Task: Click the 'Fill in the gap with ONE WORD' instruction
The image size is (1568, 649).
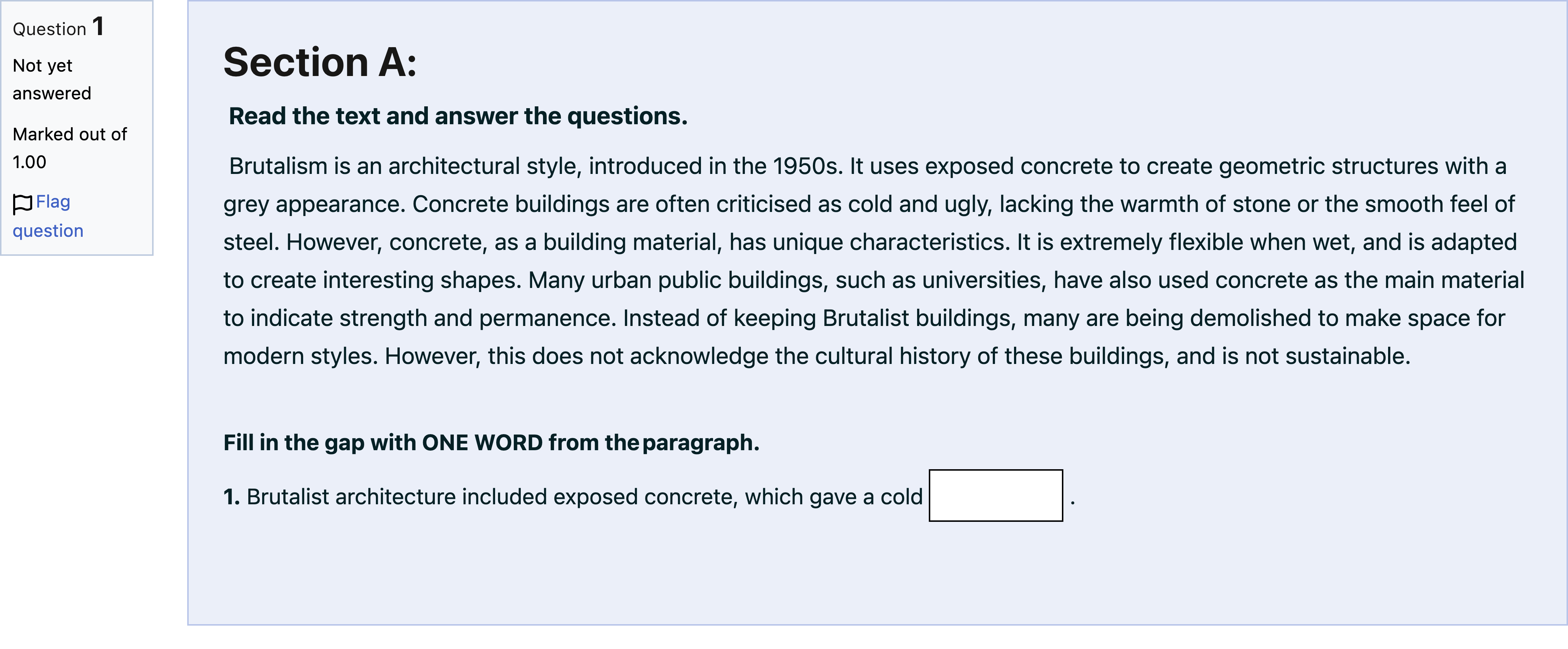Action: point(491,443)
